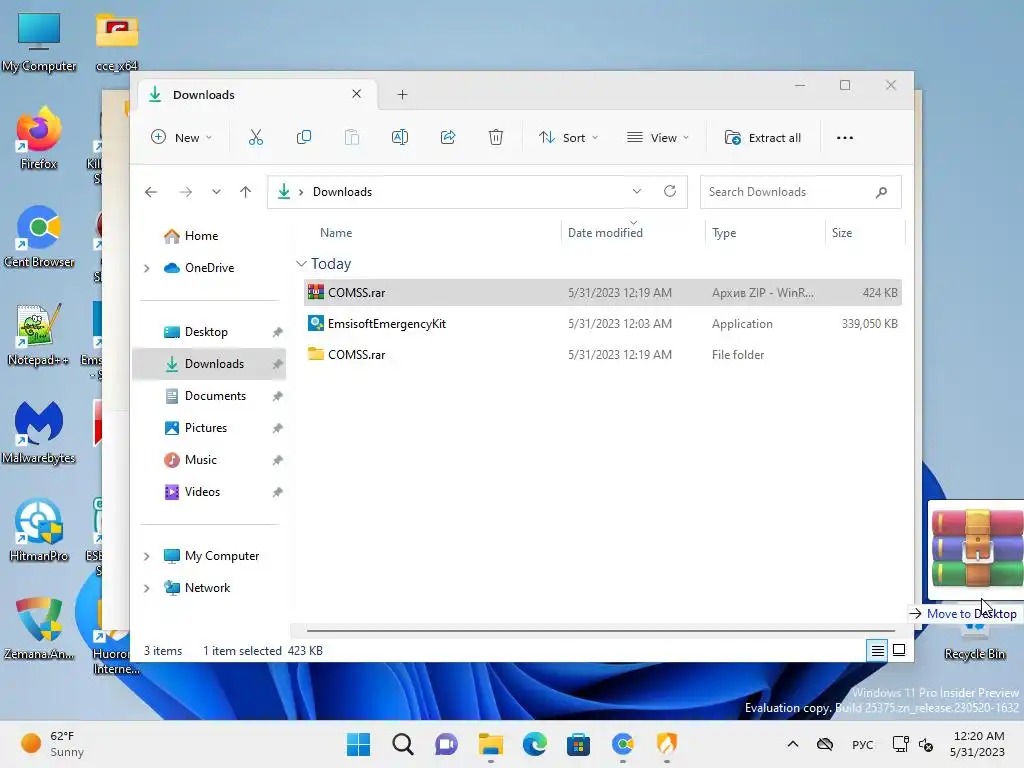Open the See more ellipsis menu
1024x768 pixels.
tap(844, 138)
